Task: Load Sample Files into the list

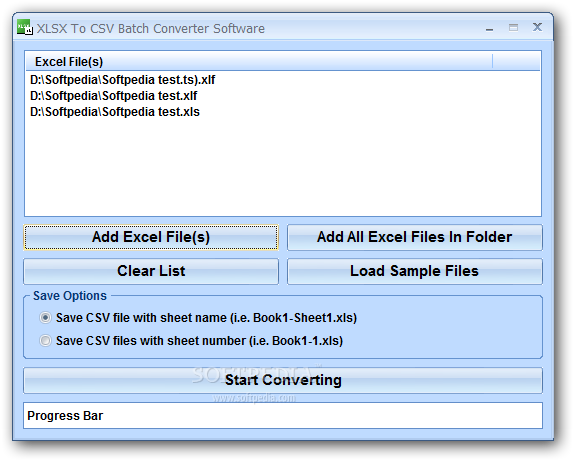Action: (x=414, y=271)
